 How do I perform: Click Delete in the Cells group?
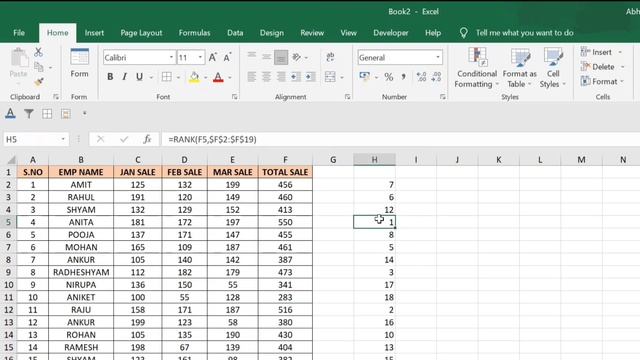[602, 67]
